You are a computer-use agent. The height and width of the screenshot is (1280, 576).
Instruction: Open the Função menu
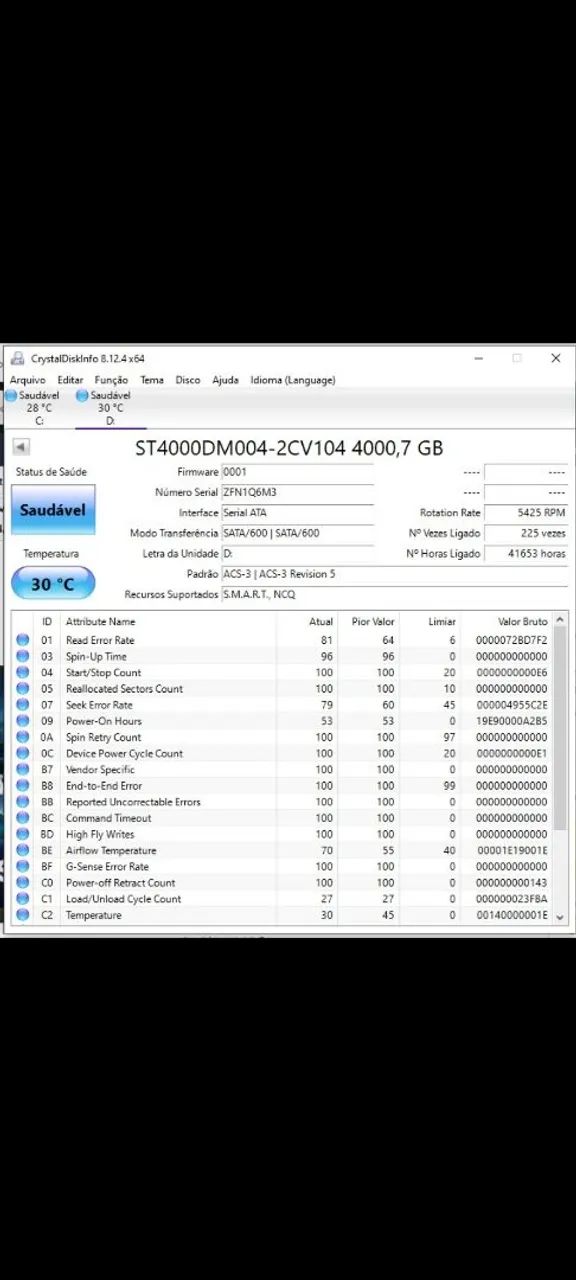point(111,380)
